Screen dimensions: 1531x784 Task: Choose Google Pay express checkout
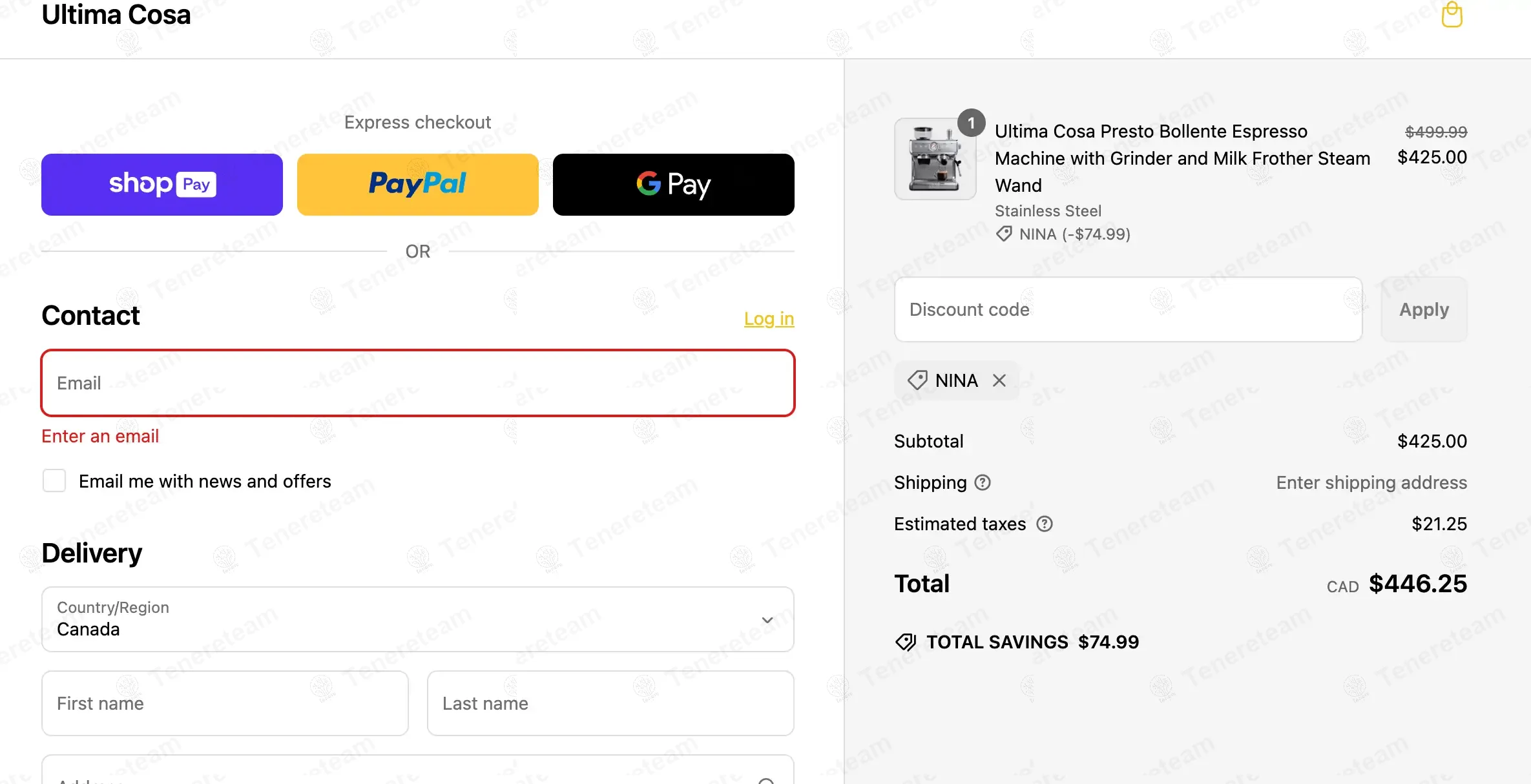(673, 185)
